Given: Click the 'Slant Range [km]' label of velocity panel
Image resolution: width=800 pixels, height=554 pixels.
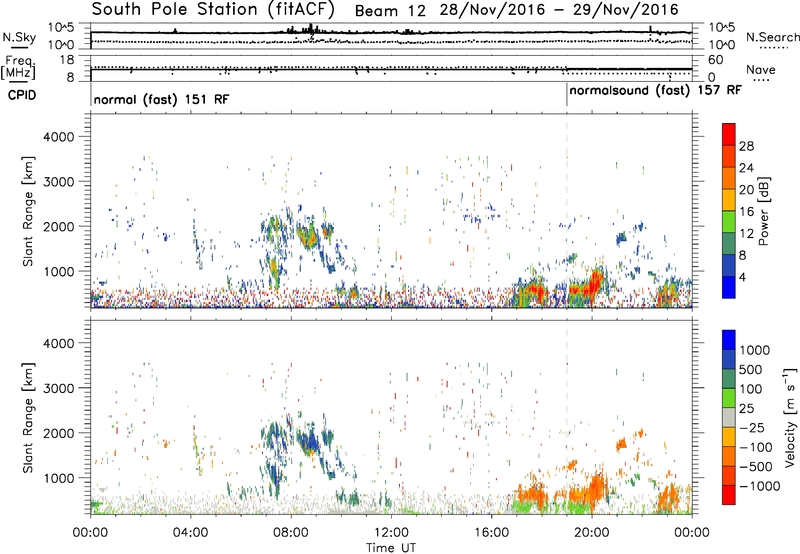Looking at the screenshot, I should (28, 417).
